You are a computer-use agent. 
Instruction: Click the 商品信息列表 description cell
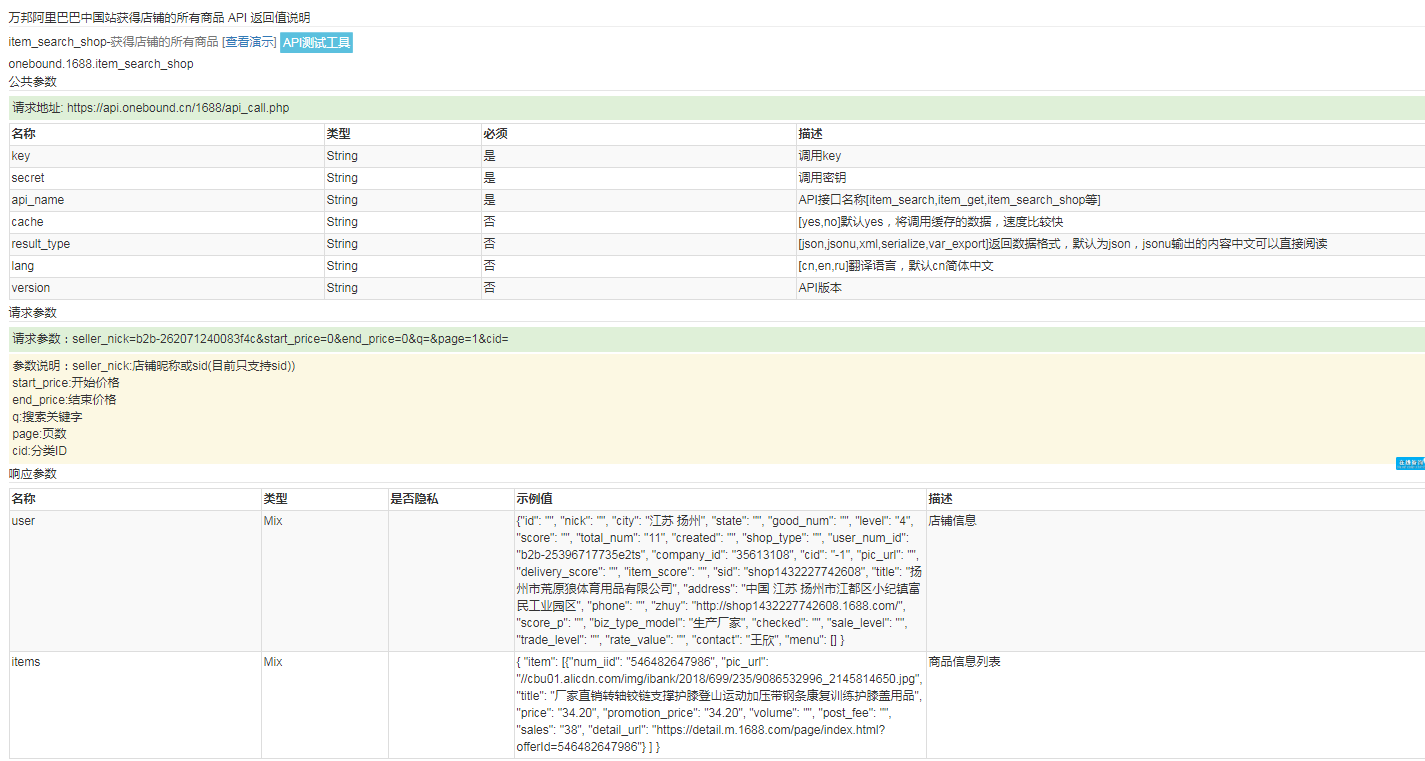coord(1176,705)
